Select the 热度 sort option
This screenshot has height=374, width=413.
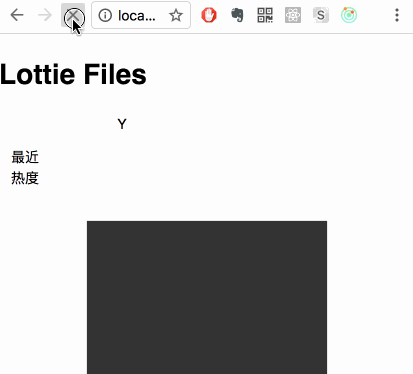click(25, 178)
